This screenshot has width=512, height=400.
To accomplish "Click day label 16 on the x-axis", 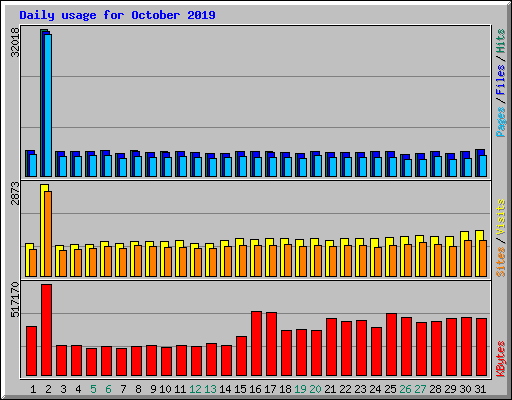I will click(x=255, y=389).
